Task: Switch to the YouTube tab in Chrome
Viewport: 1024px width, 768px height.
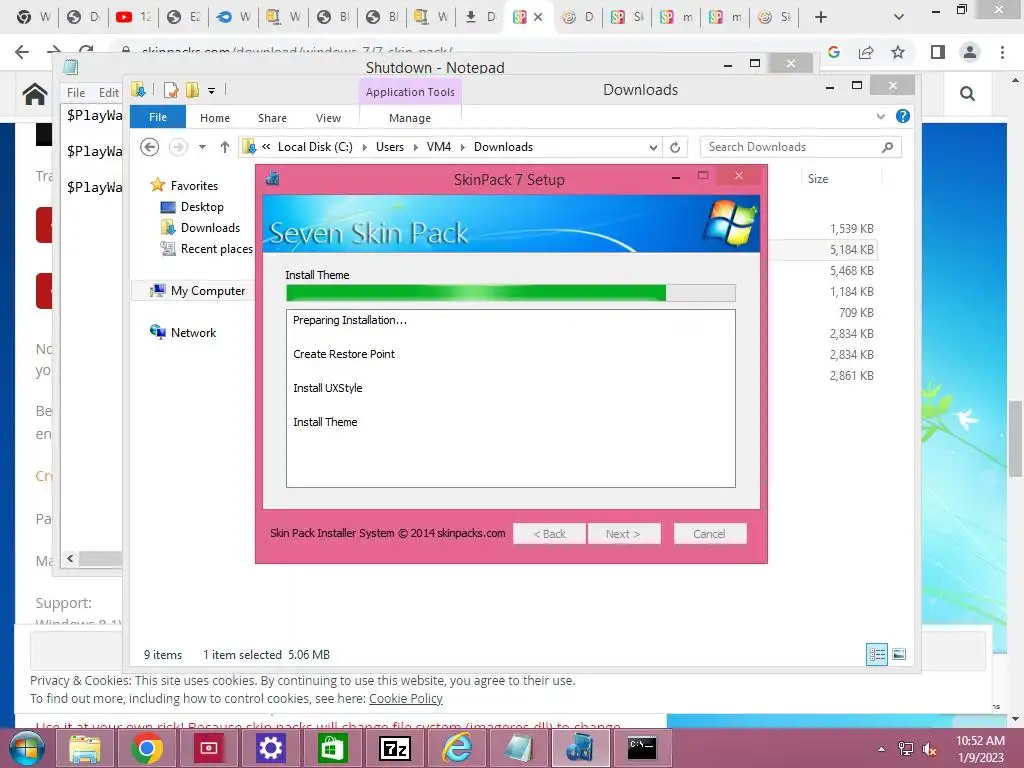Action: tap(133, 17)
